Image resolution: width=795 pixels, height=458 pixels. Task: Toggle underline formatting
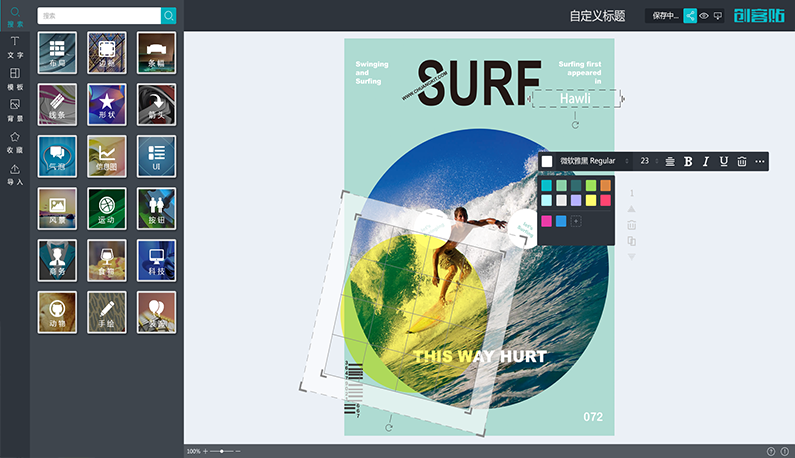pyautogui.click(x=723, y=161)
